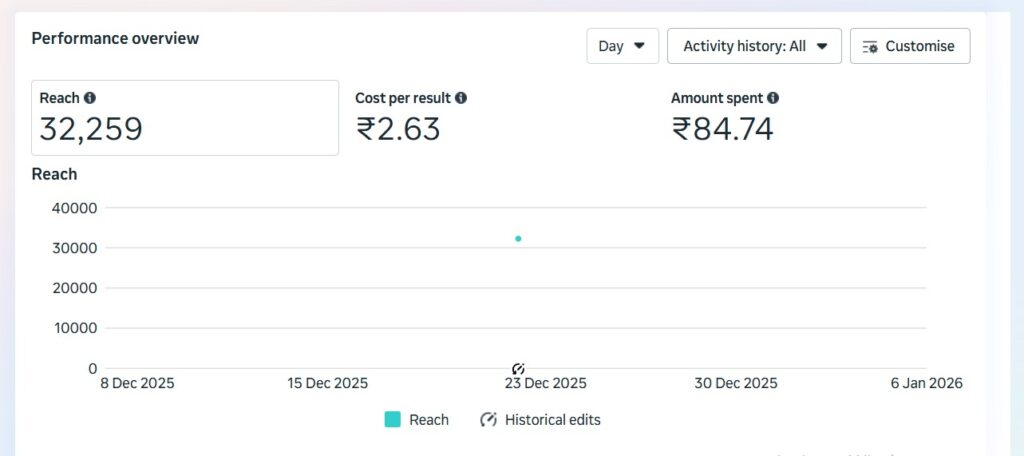Click the Performance overview heading
Image resolution: width=1024 pixels, height=456 pixels.
coord(115,38)
